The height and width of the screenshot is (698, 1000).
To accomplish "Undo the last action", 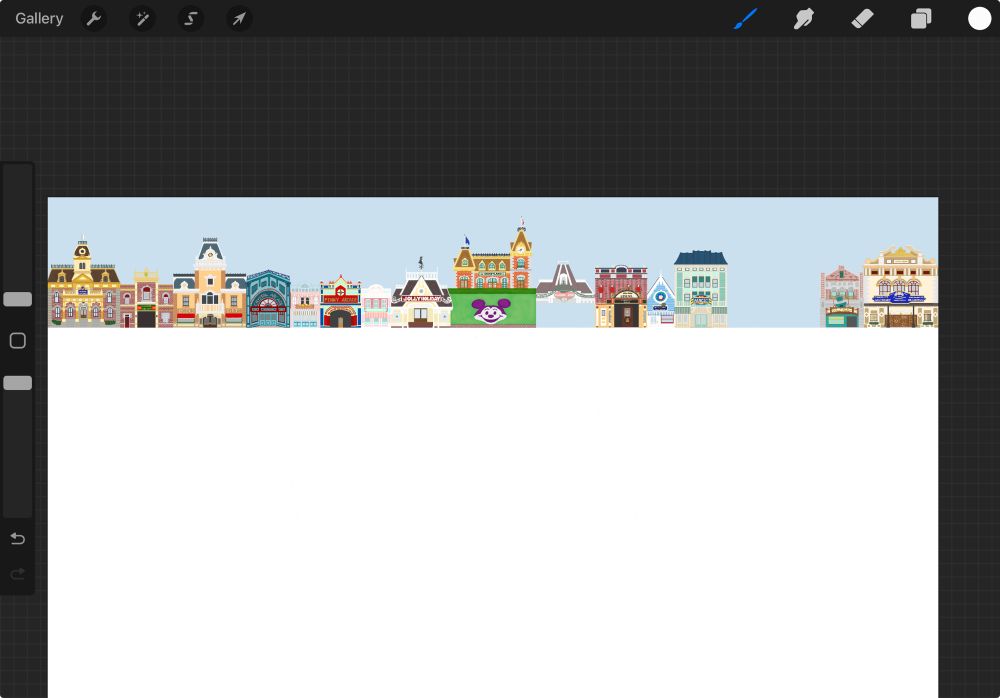I will pos(18,539).
